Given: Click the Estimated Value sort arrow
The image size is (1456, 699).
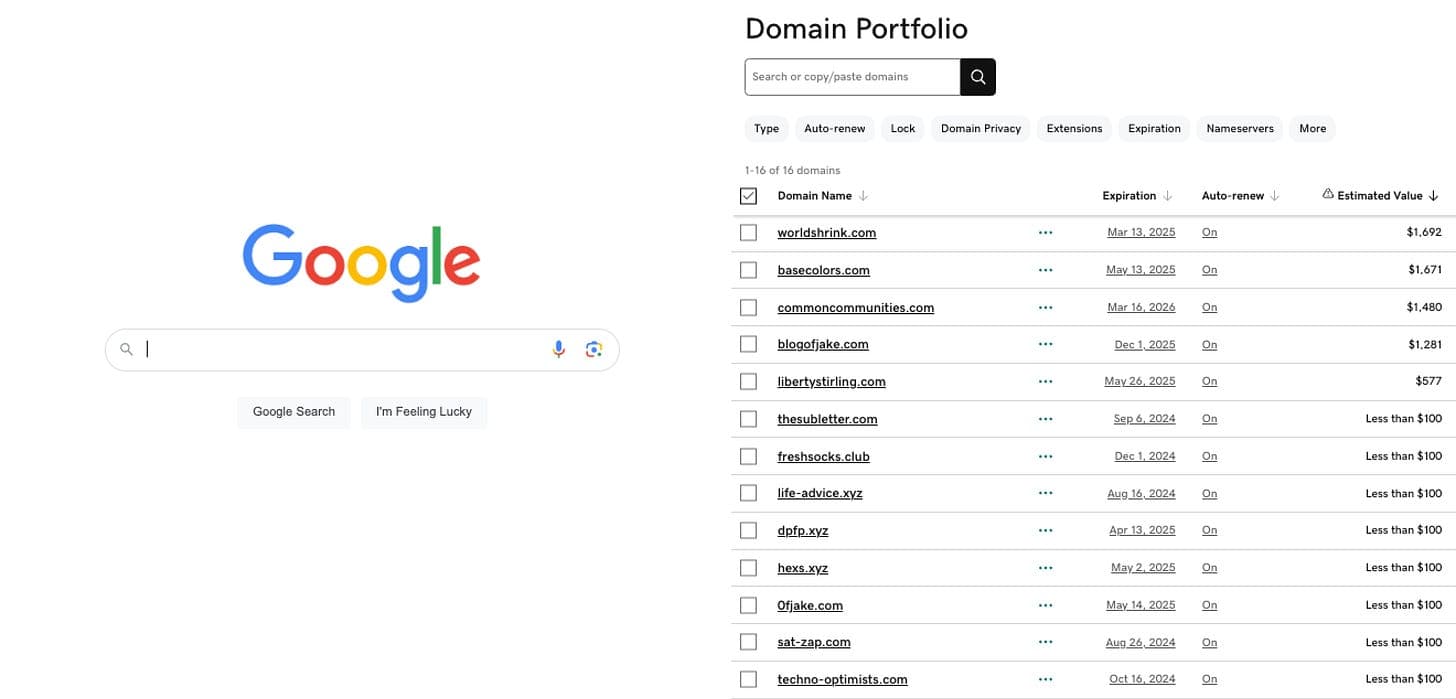Looking at the screenshot, I should coord(1433,196).
